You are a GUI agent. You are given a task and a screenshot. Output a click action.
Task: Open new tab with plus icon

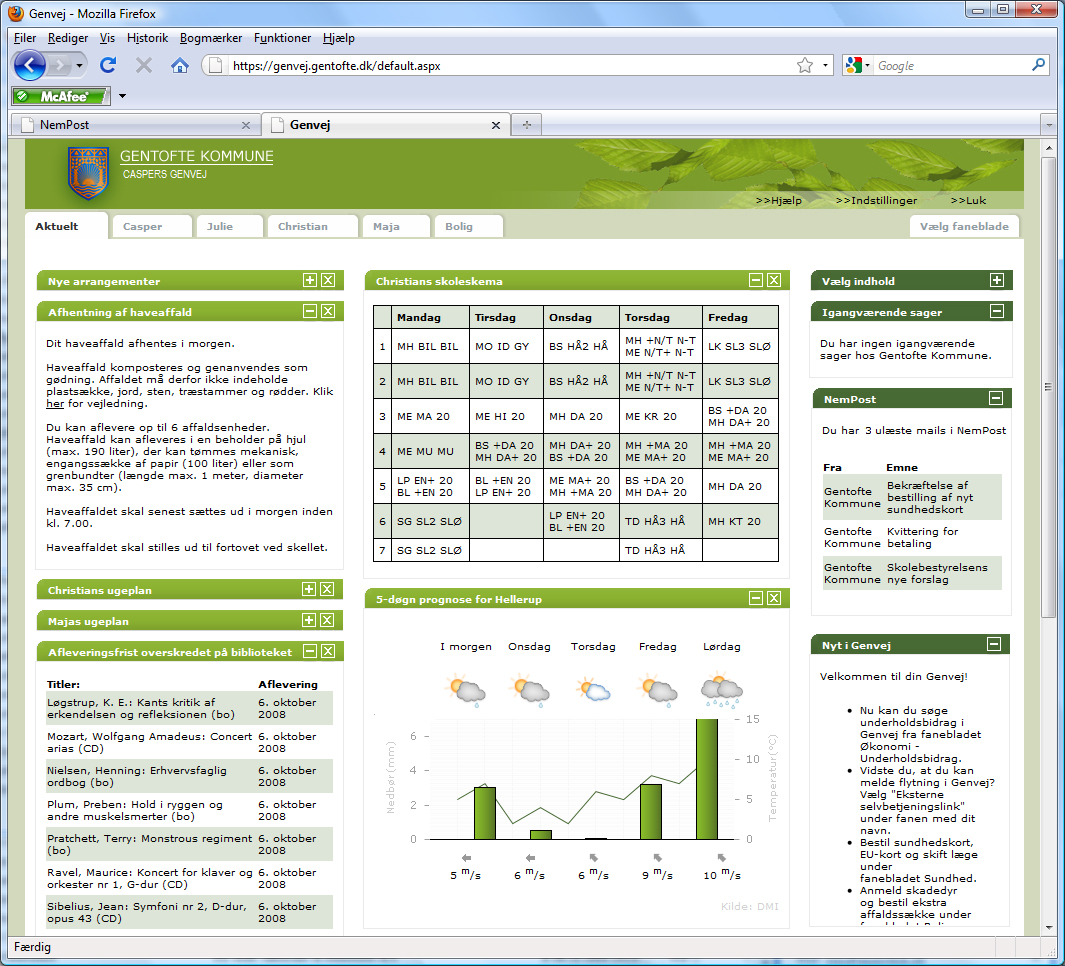(x=526, y=125)
